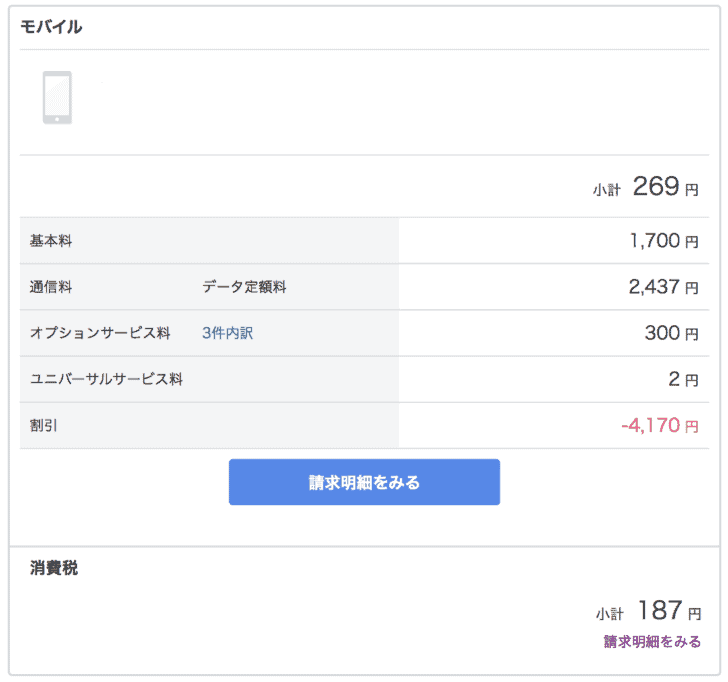The image size is (728, 682).
Task: Click the 通信料 row label
Action: pyautogui.click(x=51, y=287)
